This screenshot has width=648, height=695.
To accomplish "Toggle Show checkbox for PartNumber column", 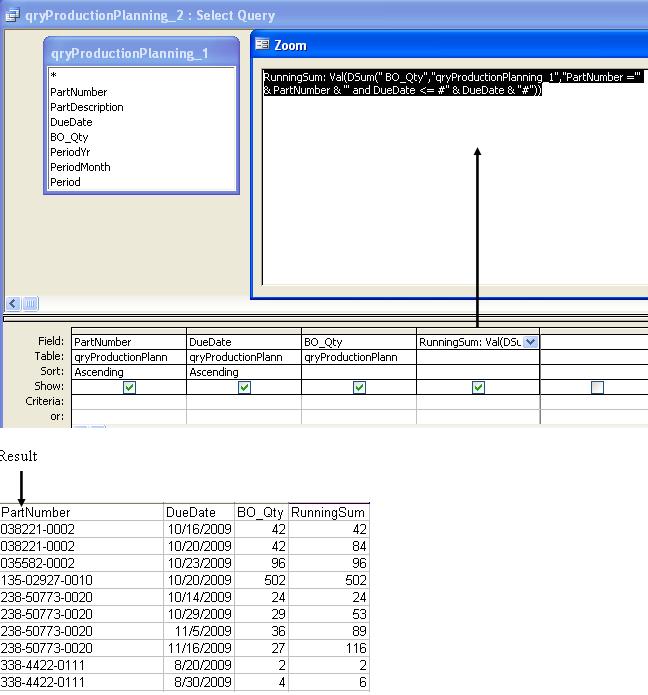I will 129,387.
